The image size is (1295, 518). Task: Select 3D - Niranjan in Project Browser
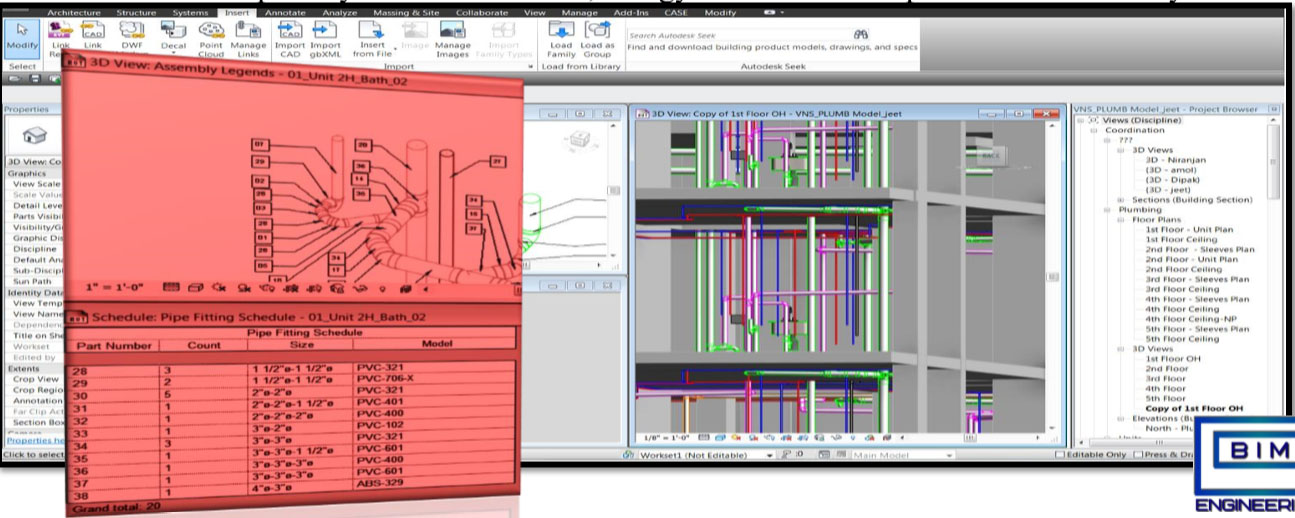click(1178, 160)
